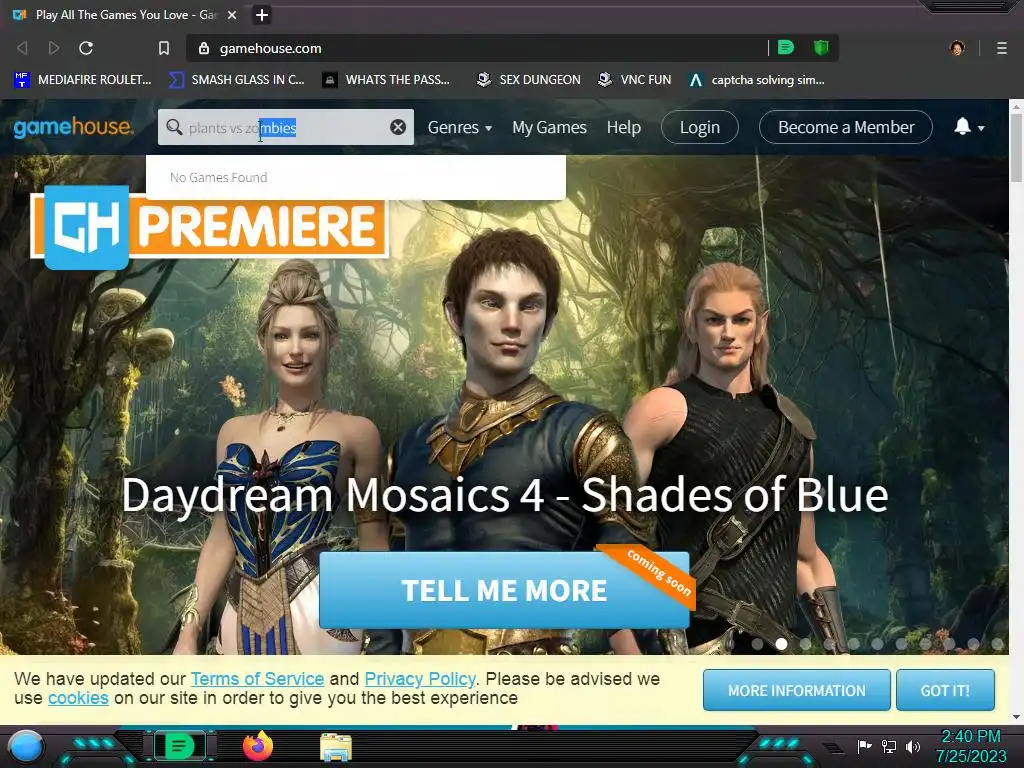1024x768 pixels.
Task: Click the volume speaker tray icon
Action: [913, 746]
